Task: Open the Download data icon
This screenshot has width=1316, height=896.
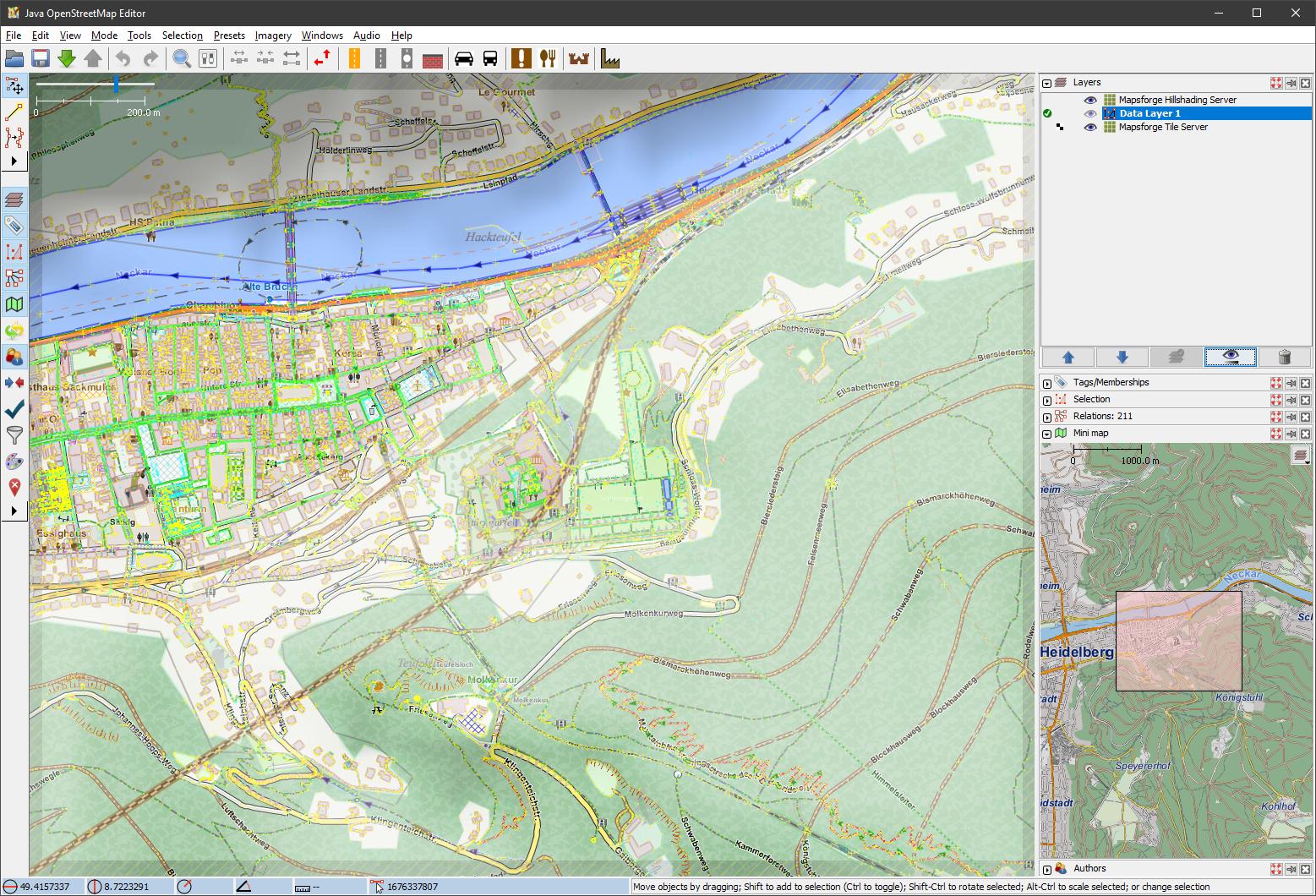Action: pos(68,57)
